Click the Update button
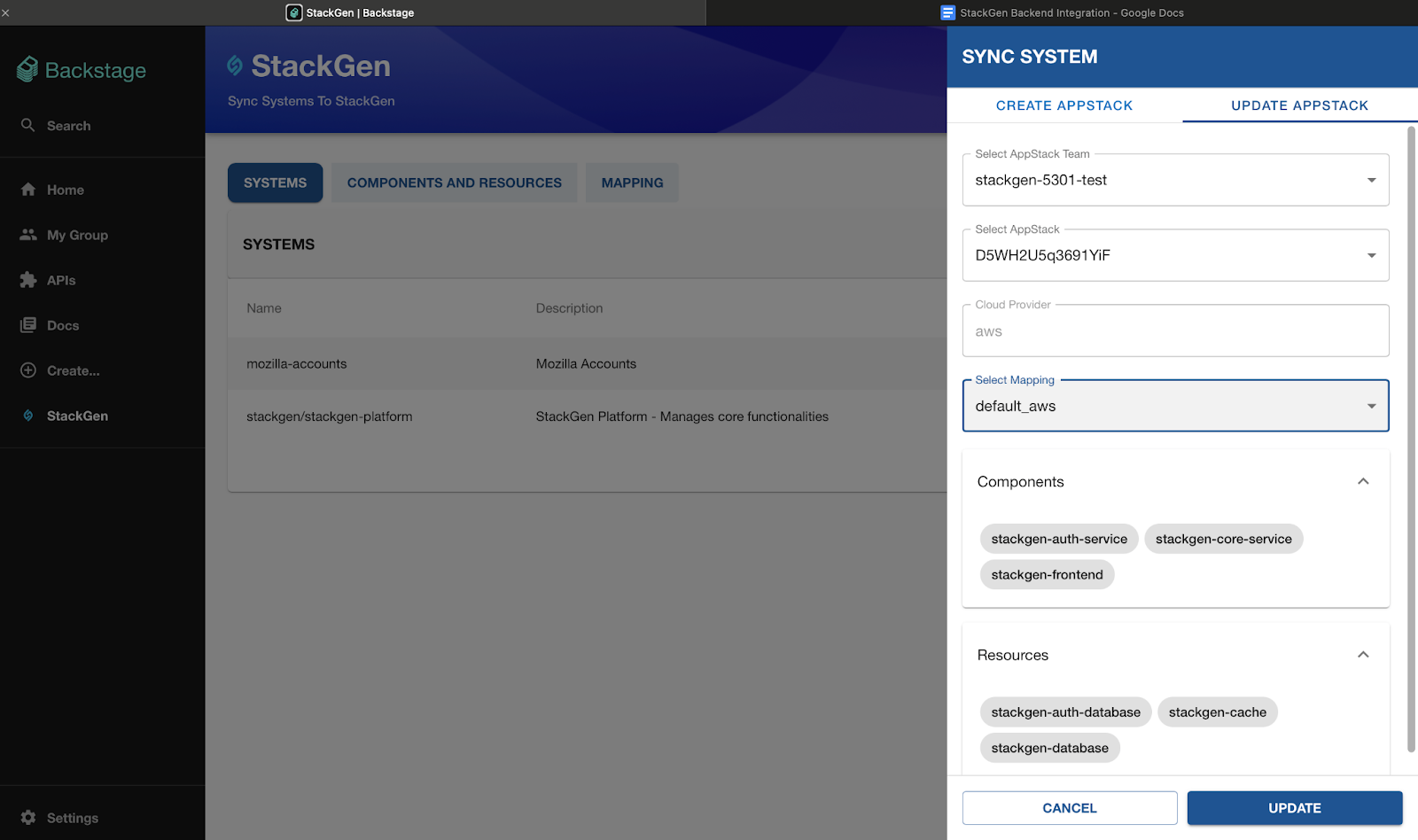Viewport: 1418px width, 840px height. [1295, 808]
